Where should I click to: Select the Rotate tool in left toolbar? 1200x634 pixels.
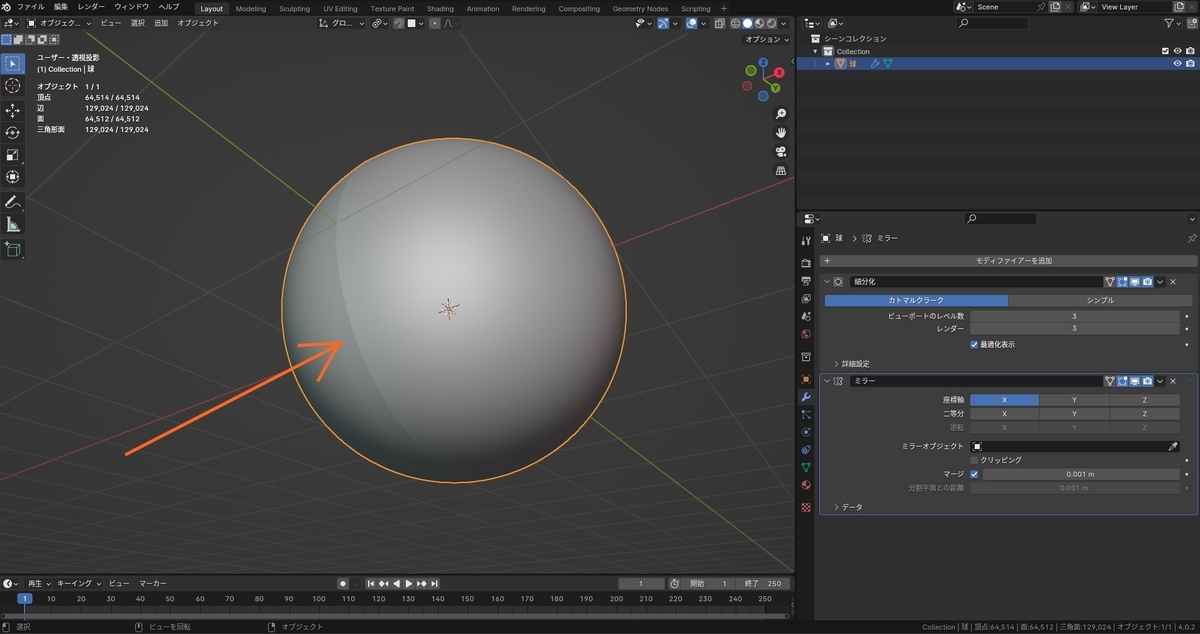coord(13,132)
